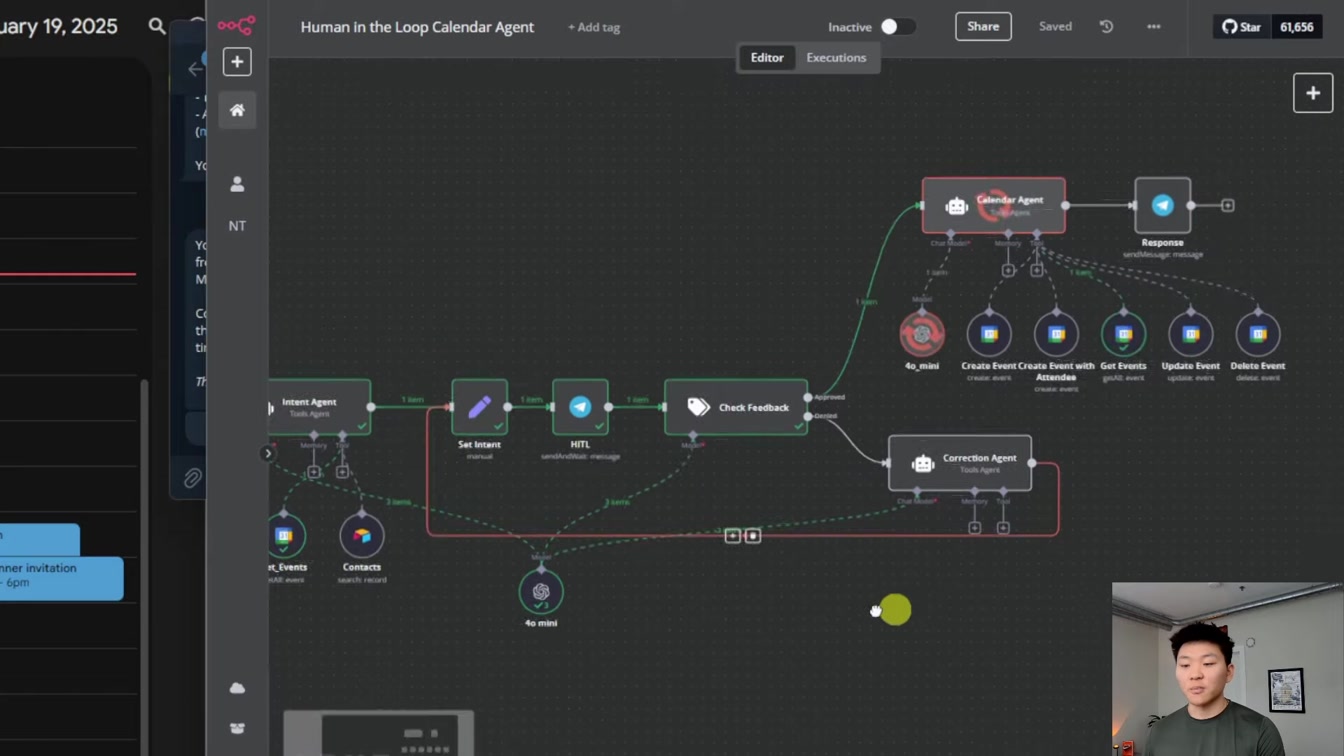Click the cloud icon in sidebar
Image resolution: width=1344 pixels, height=756 pixels.
point(237,688)
